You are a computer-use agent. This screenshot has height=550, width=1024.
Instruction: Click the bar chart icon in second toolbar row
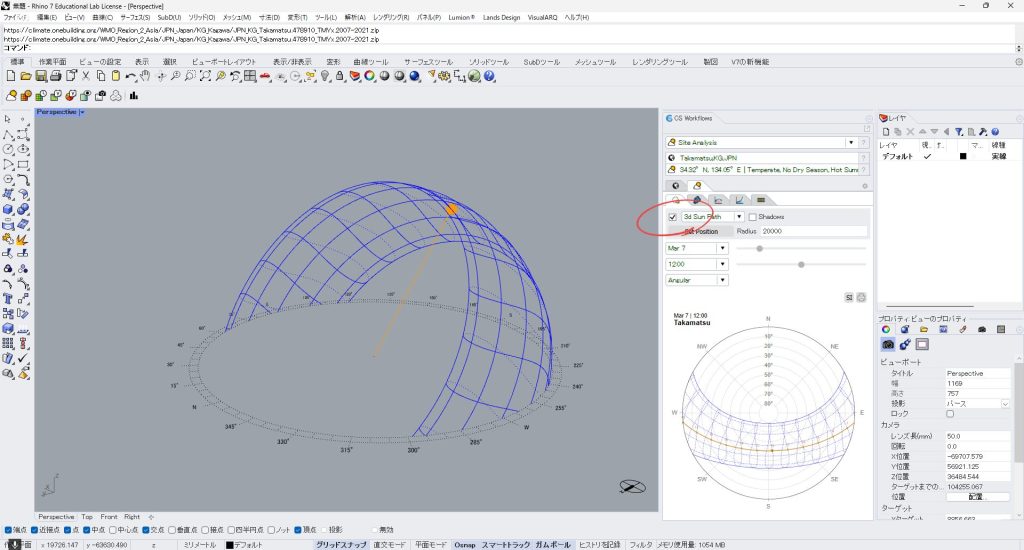click(132, 96)
